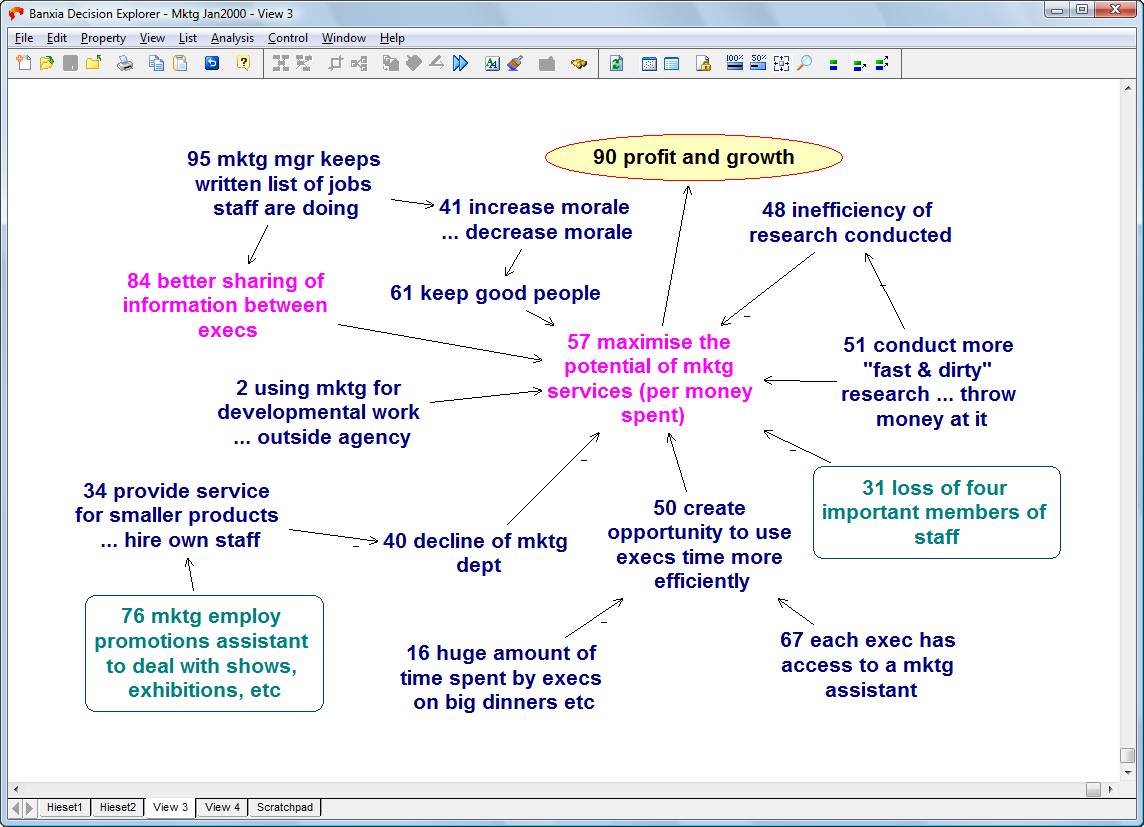
Task: Click the blue Undo toolbar icon
Action: [211, 63]
